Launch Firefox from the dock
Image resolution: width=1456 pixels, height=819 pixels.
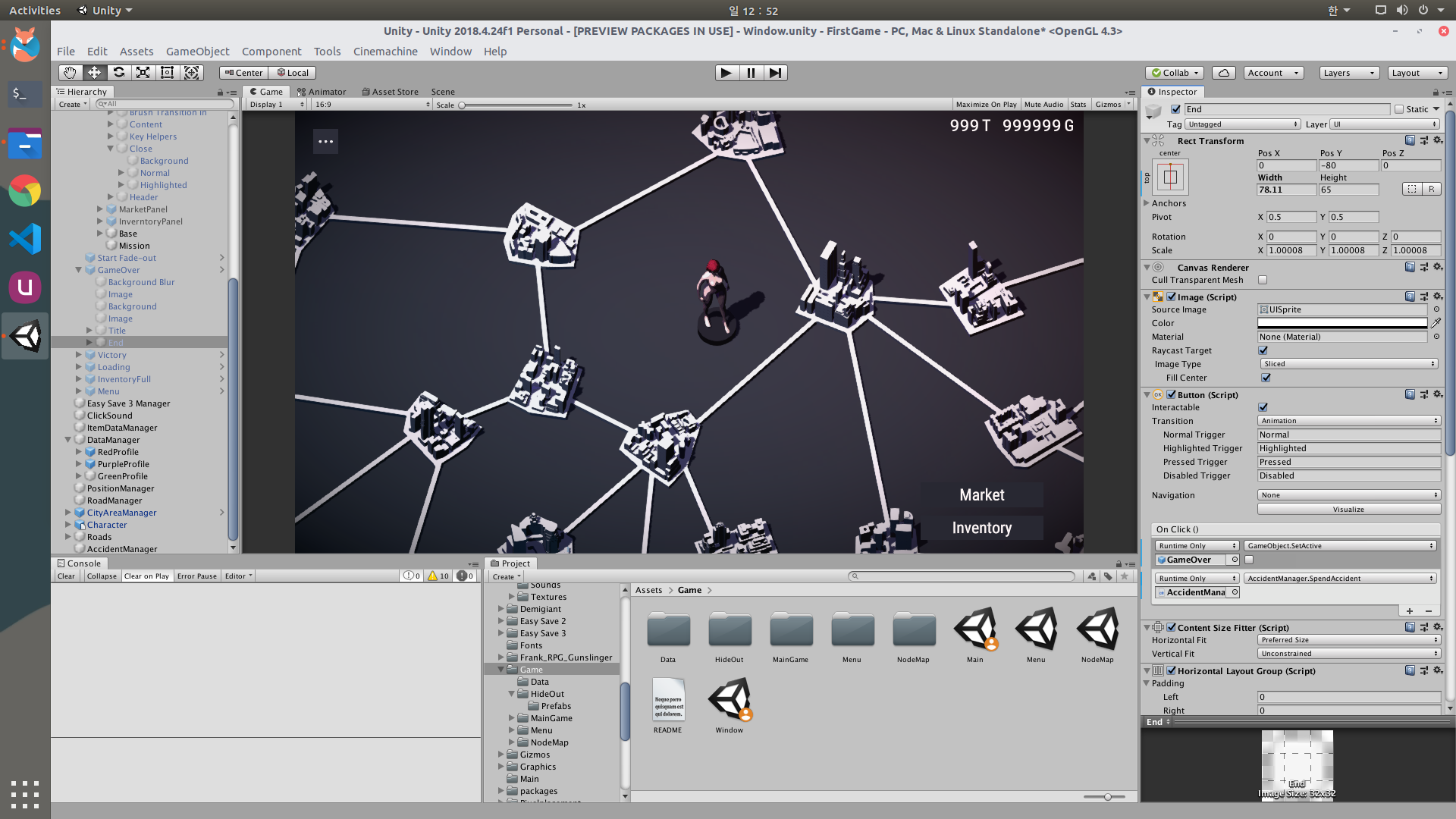click(x=25, y=45)
